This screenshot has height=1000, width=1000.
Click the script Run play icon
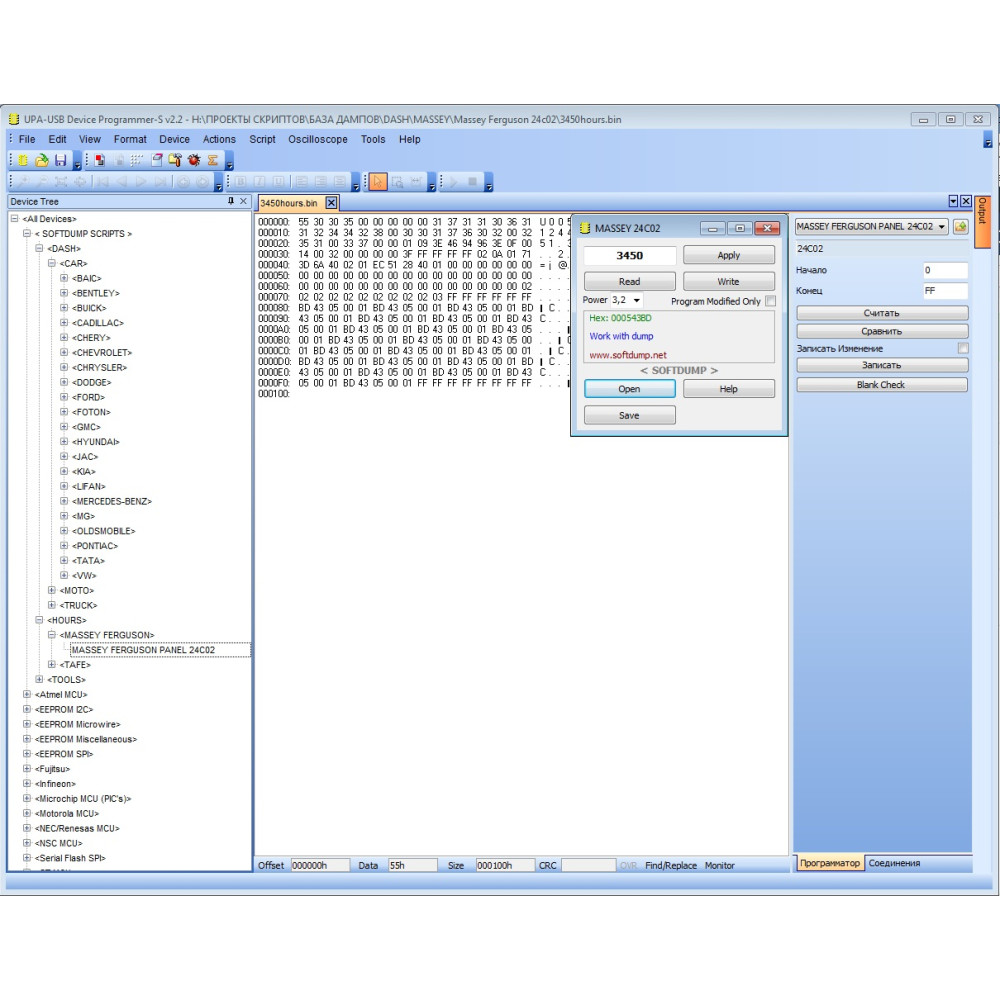pyautogui.click(x=453, y=182)
